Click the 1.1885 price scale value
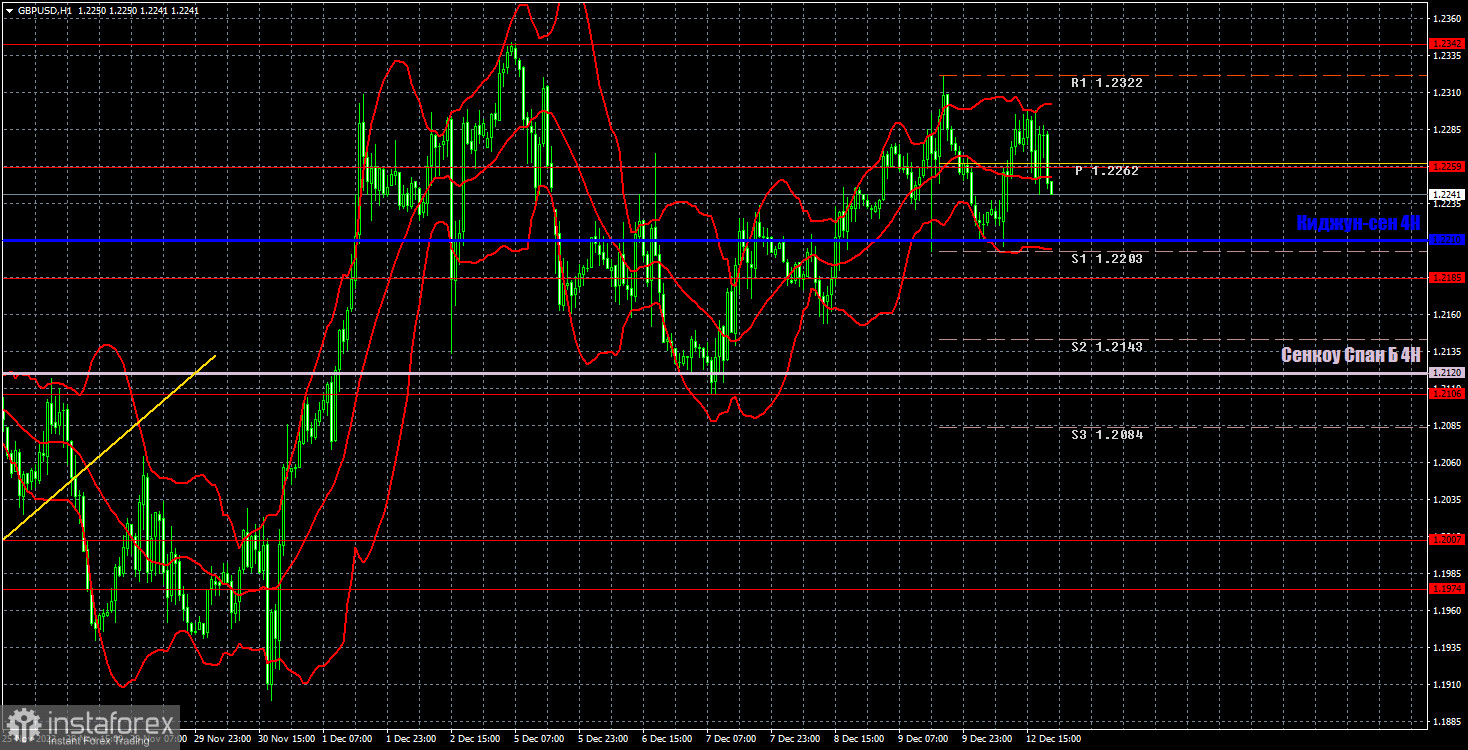 point(1447,722)
